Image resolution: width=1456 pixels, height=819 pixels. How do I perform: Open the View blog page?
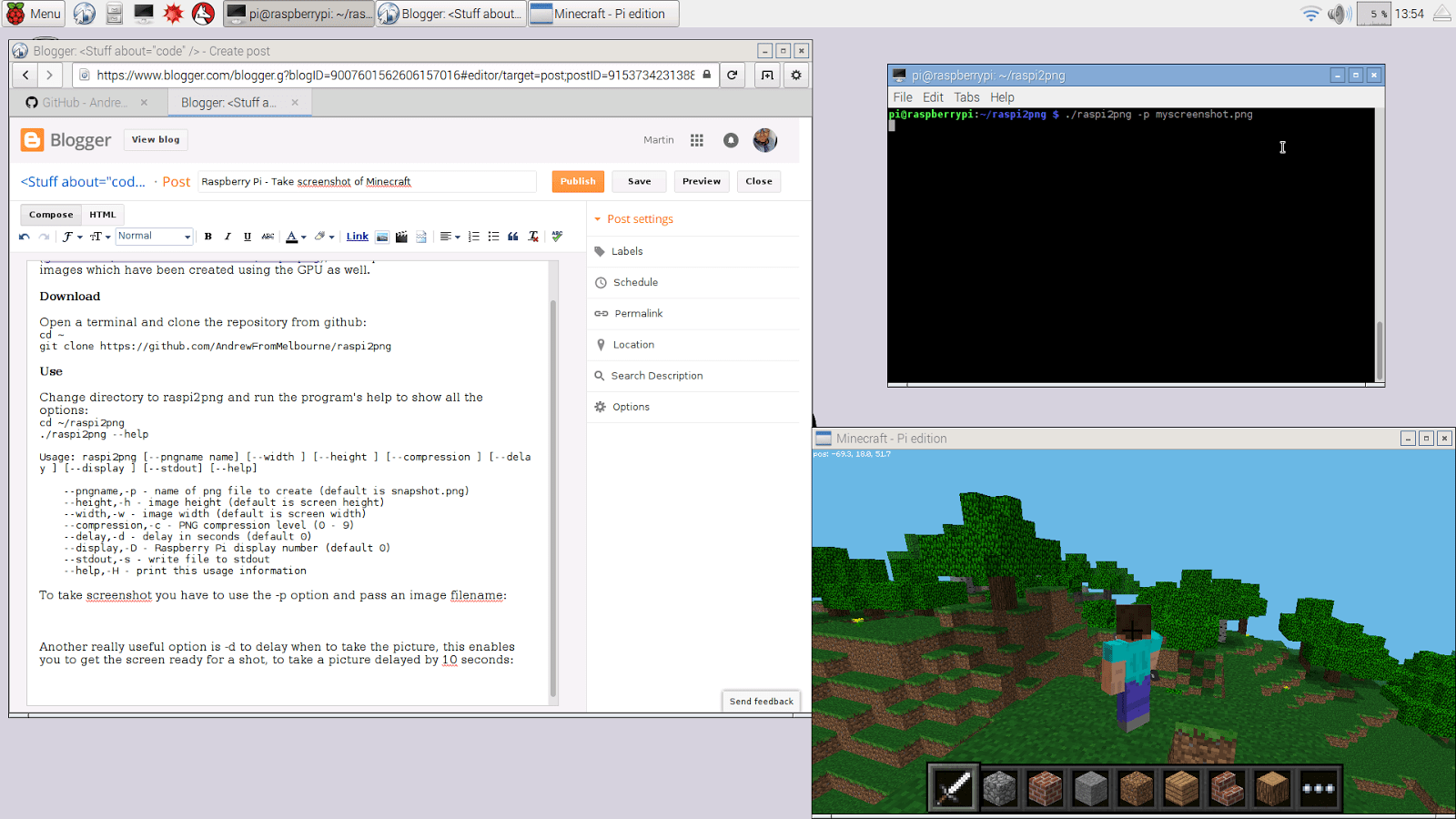tap(155, 139)
